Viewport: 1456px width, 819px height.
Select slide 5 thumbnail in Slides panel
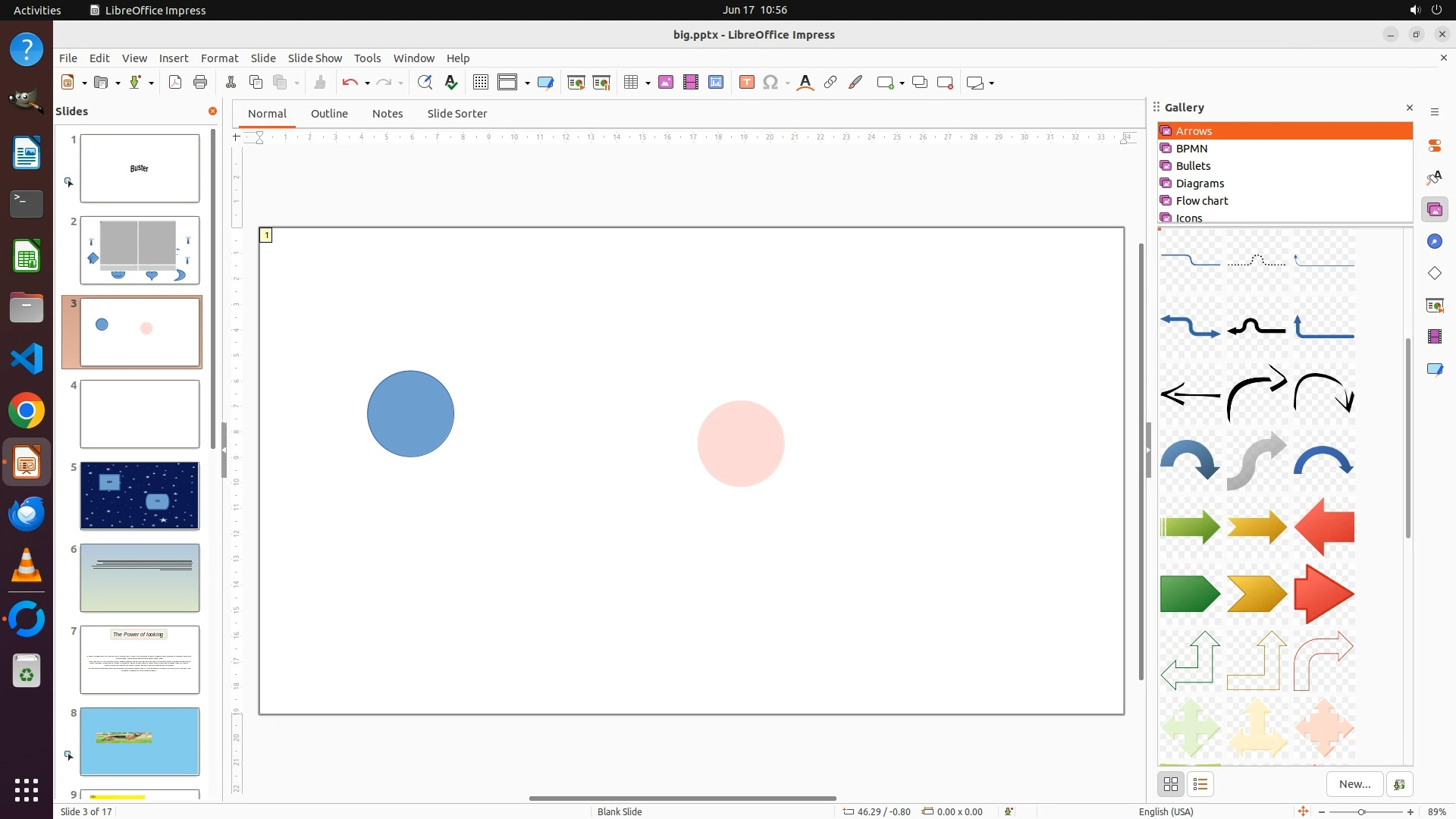tap(140, 496)
